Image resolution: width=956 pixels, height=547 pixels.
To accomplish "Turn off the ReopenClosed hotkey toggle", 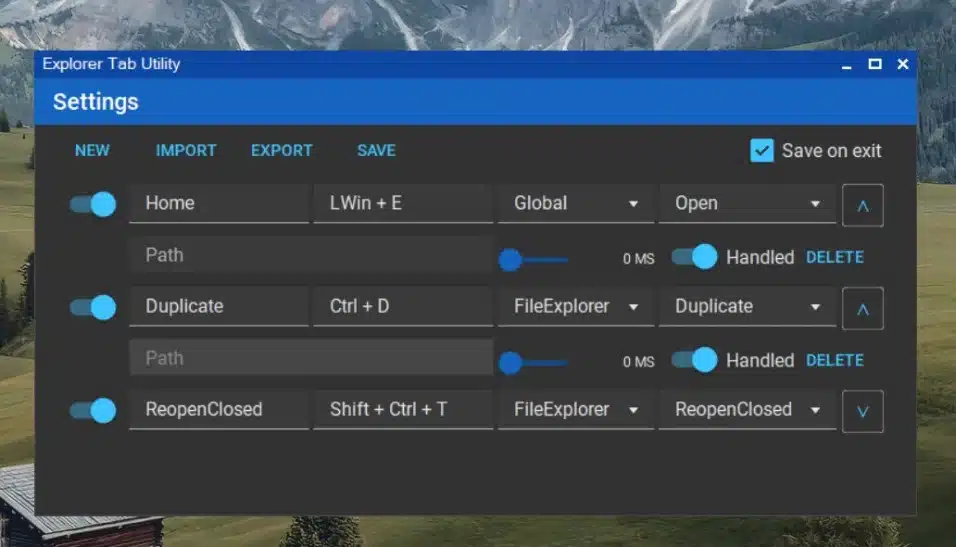I will pyautogui.click(x=93, y=410).
